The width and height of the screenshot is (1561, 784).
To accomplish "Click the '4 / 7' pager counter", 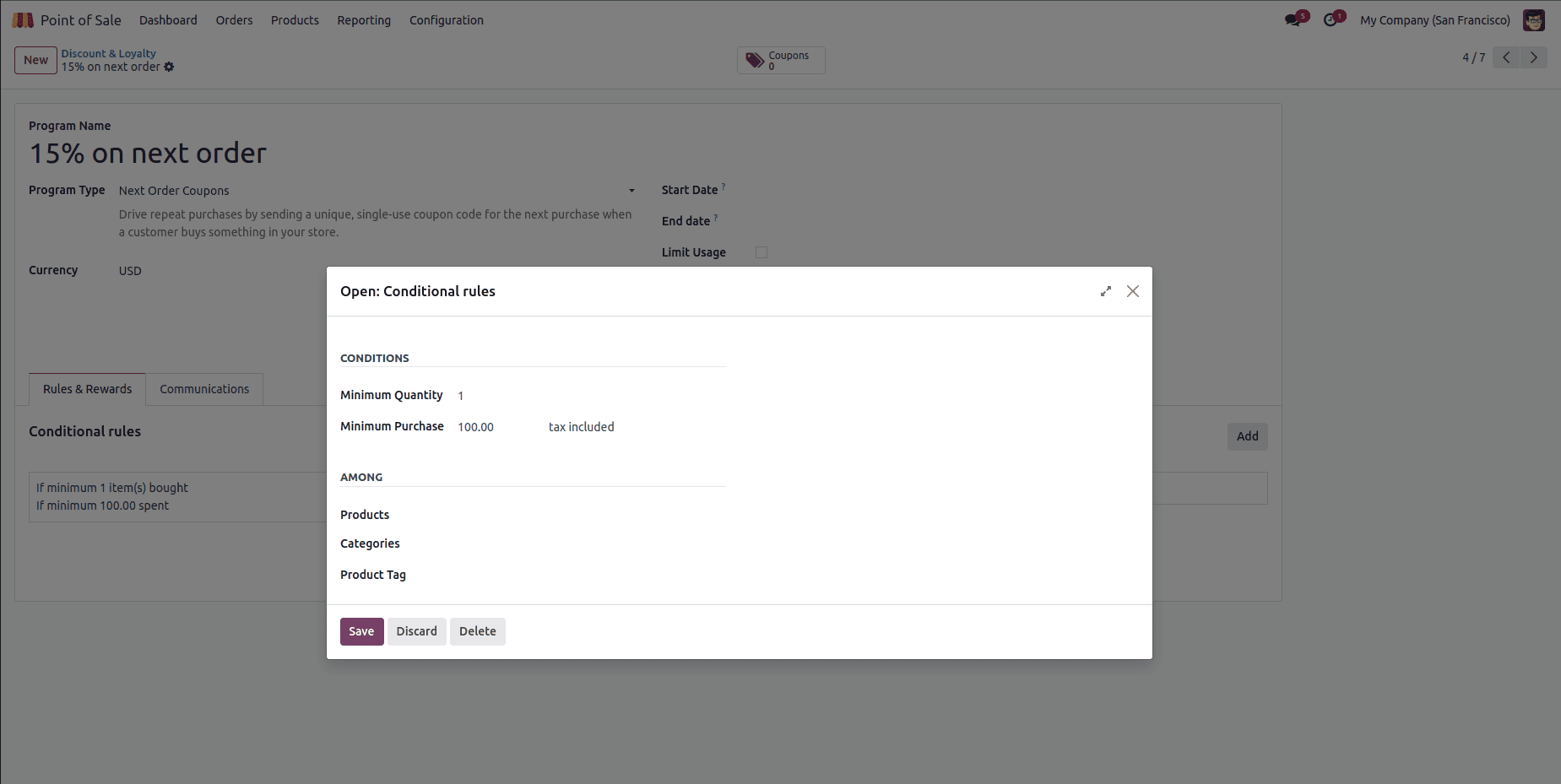I will click(x=1473, y=57).
